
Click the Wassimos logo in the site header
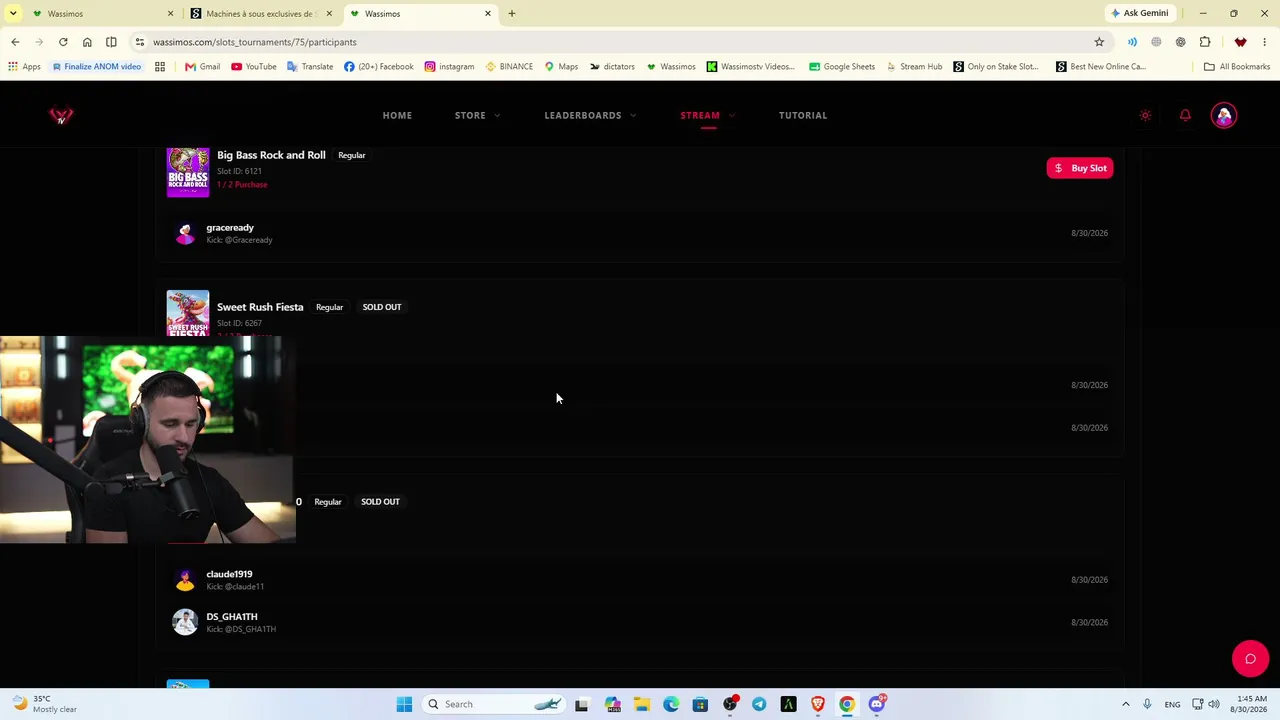(61, 116)
